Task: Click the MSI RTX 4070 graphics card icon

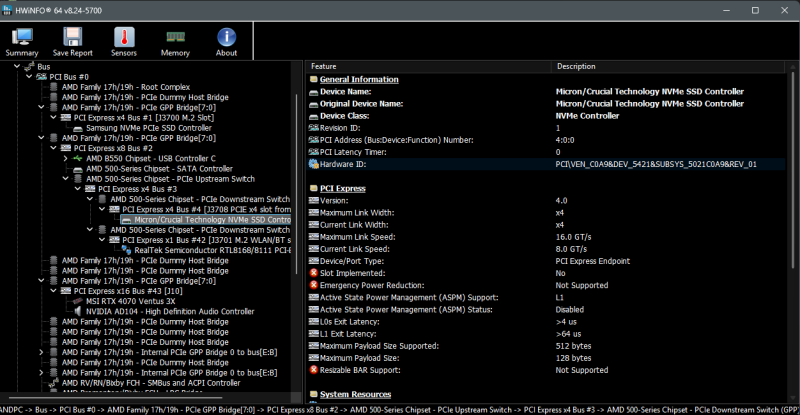Action: pos(78,301)
